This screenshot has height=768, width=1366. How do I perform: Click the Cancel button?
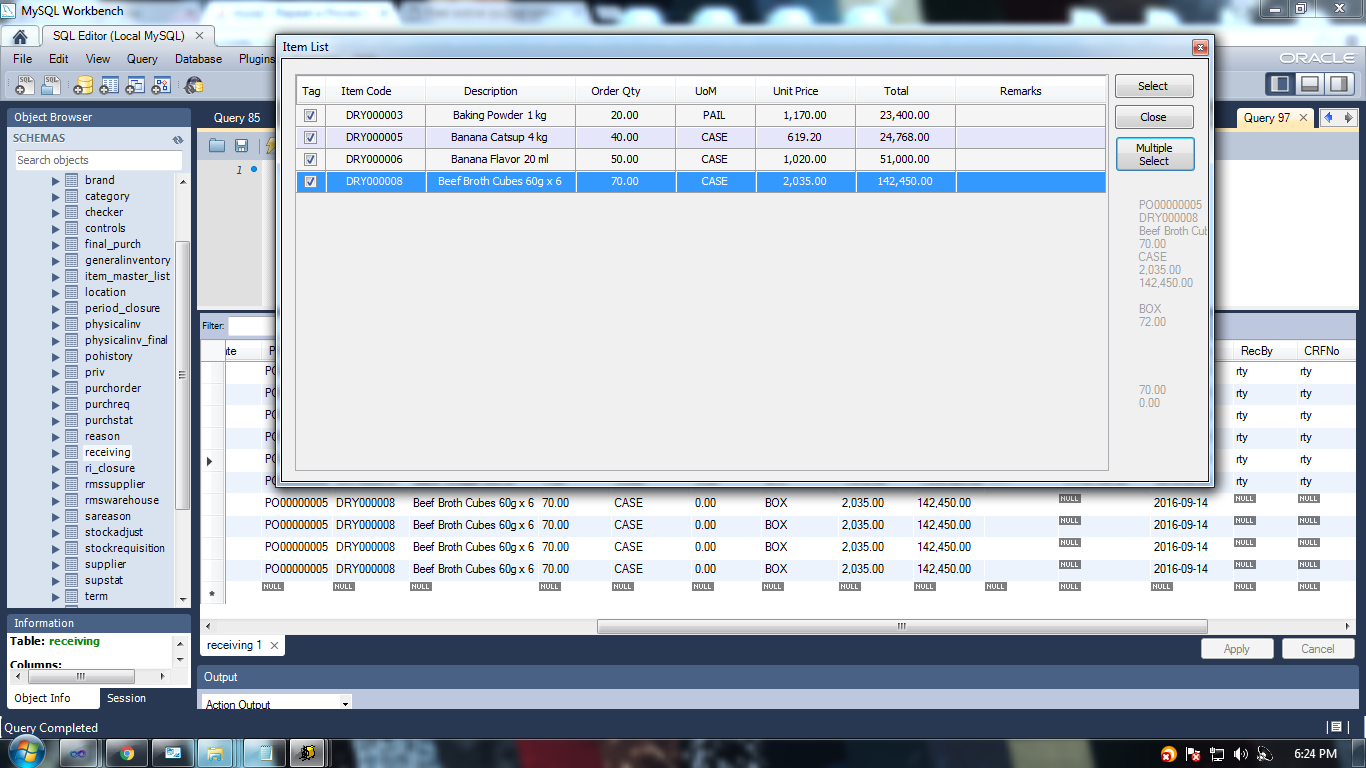1318,649
